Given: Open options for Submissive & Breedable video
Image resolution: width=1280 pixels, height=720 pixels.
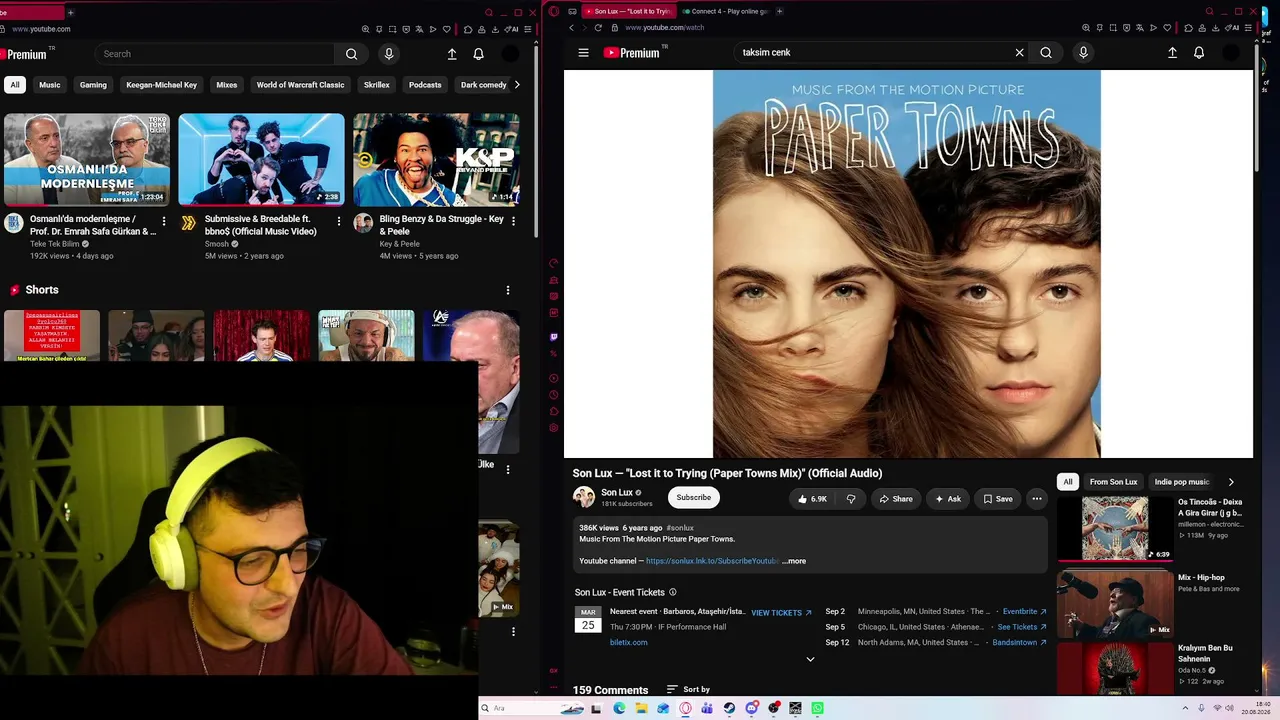Looking at the screenshot, I should point(338,221).
